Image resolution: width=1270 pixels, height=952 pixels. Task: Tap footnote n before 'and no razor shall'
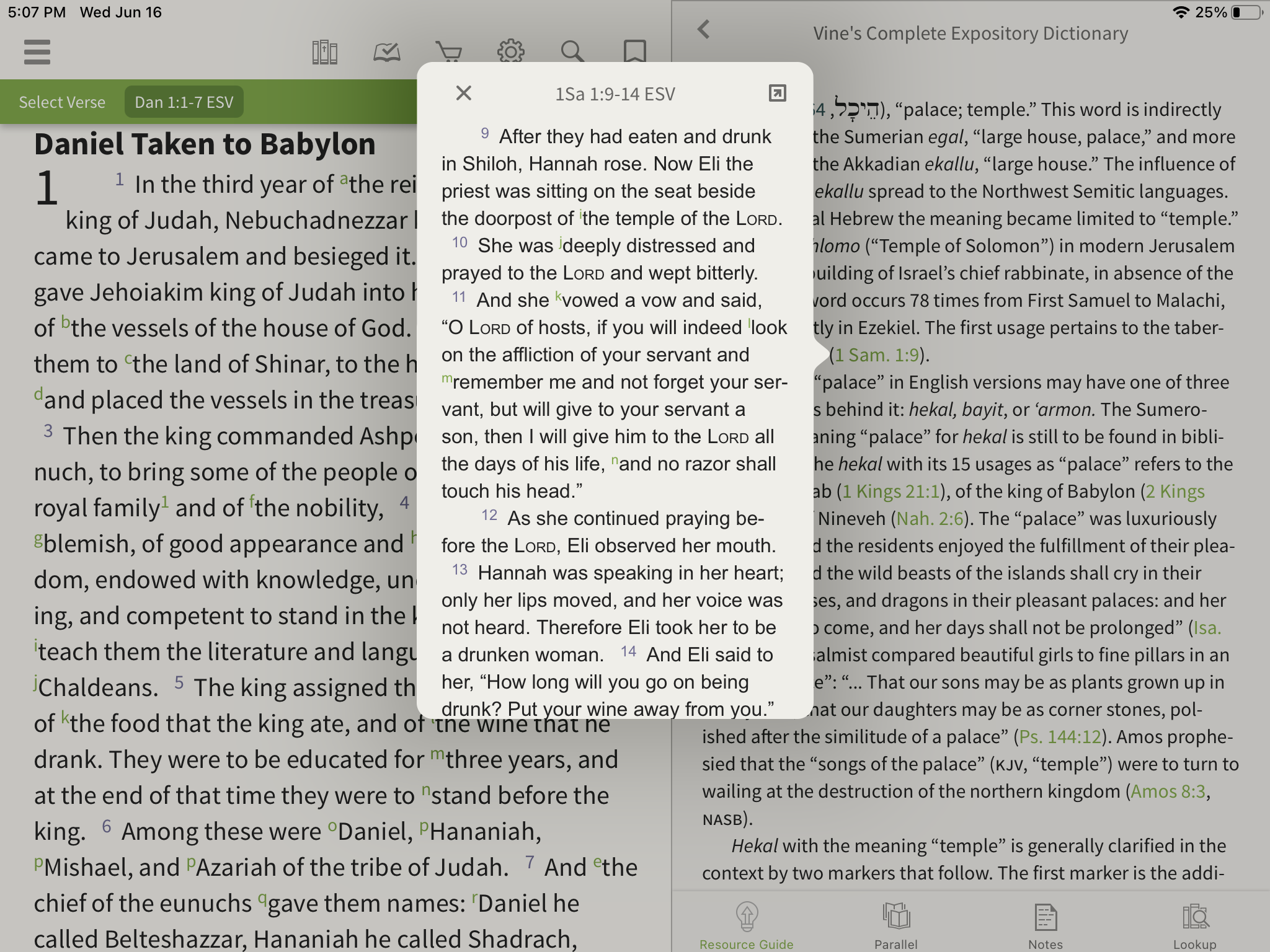coord(615,460)
